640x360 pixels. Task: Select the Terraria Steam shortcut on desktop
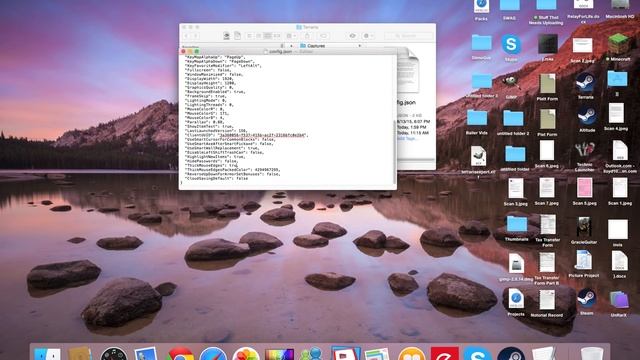pos(585,83)
